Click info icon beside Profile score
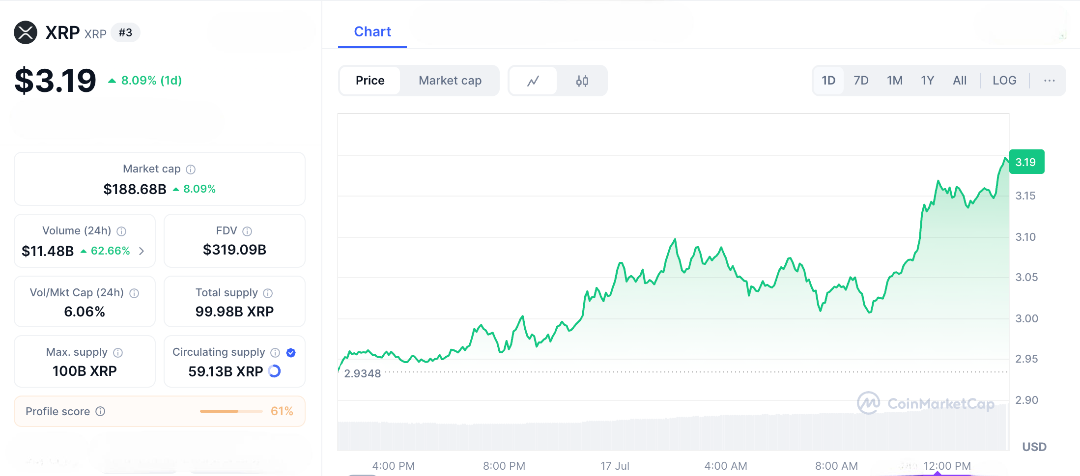1080x476 pixels. (x=101, y=411)
